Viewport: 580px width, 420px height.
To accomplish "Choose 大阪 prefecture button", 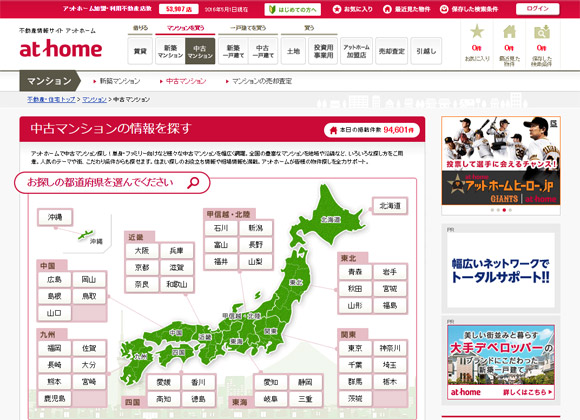I will tap(142, 251).
